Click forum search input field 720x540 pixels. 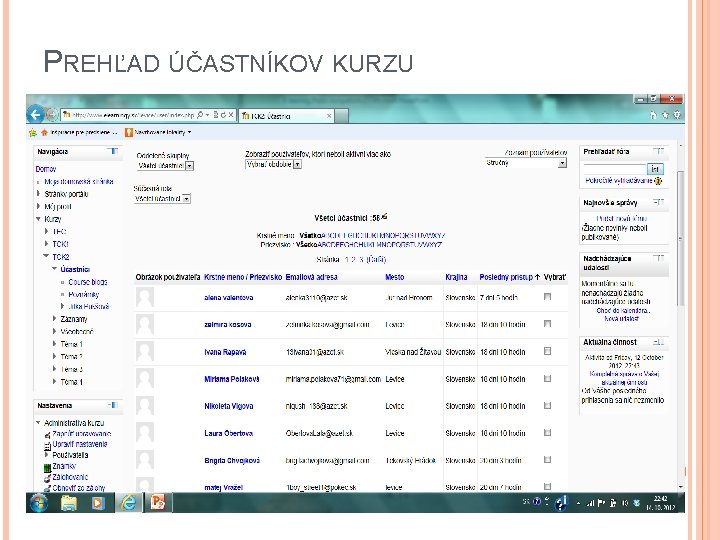click(x=614, y=169)
